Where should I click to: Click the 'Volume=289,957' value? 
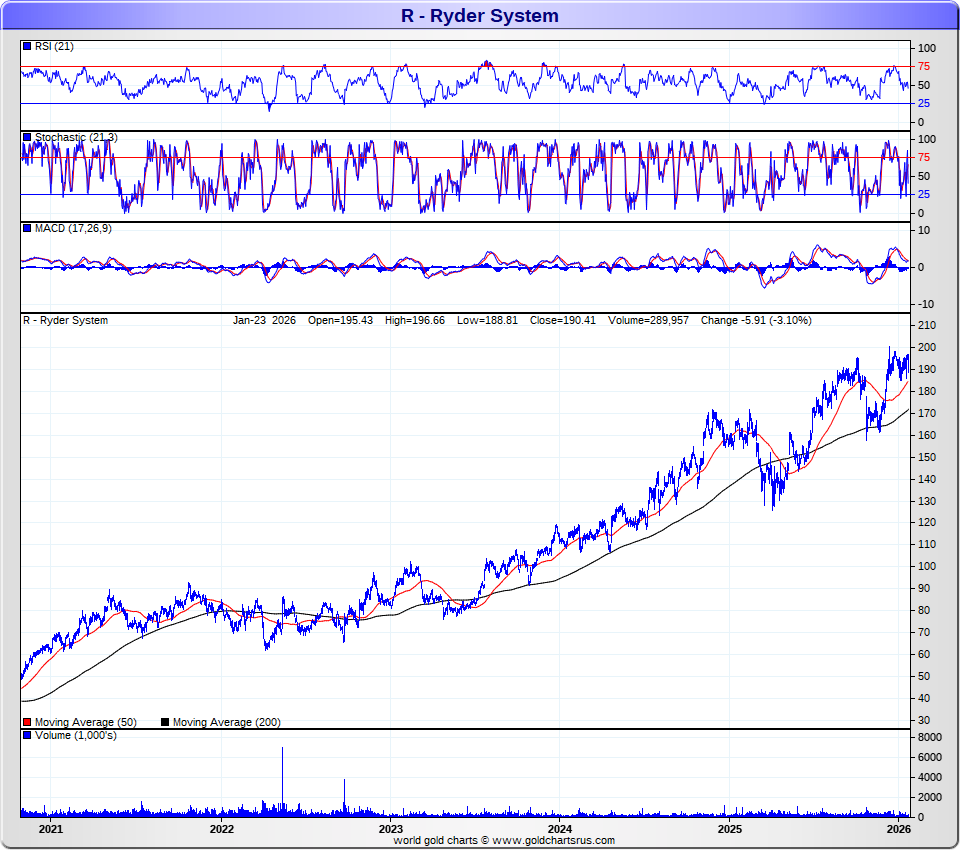click(648, 320)
